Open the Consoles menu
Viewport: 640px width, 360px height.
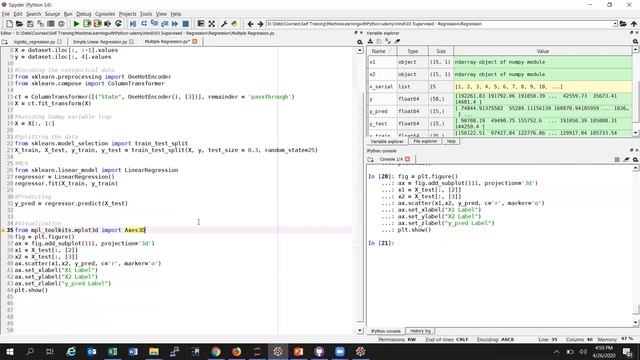click(105, 14)
